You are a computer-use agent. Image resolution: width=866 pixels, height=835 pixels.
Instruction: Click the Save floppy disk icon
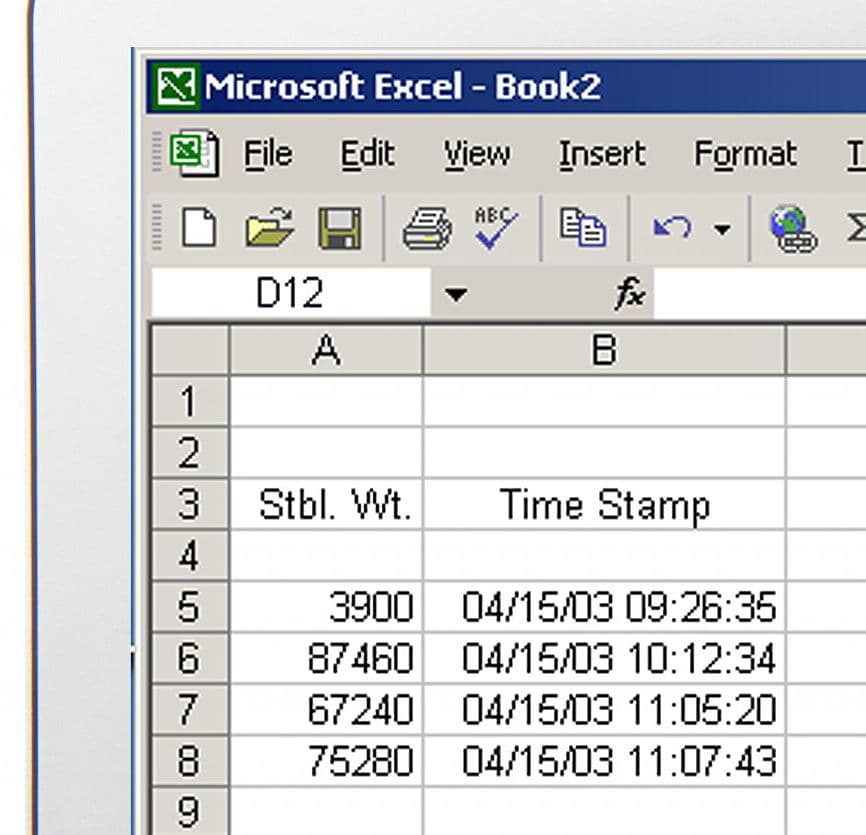point(340,229)
